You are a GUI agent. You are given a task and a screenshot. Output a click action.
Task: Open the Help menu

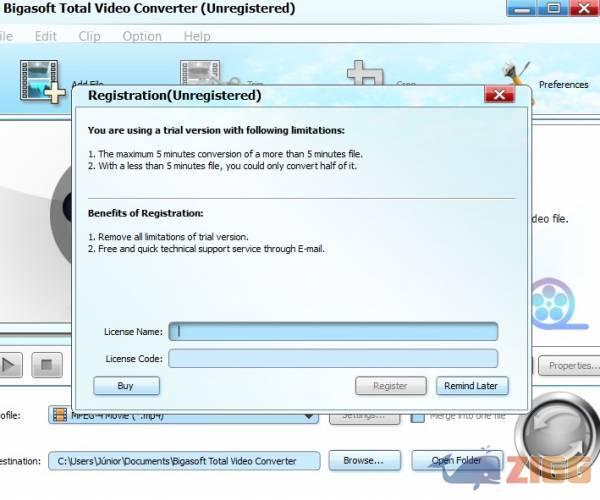pyautogui.click(x=197, y=36)
